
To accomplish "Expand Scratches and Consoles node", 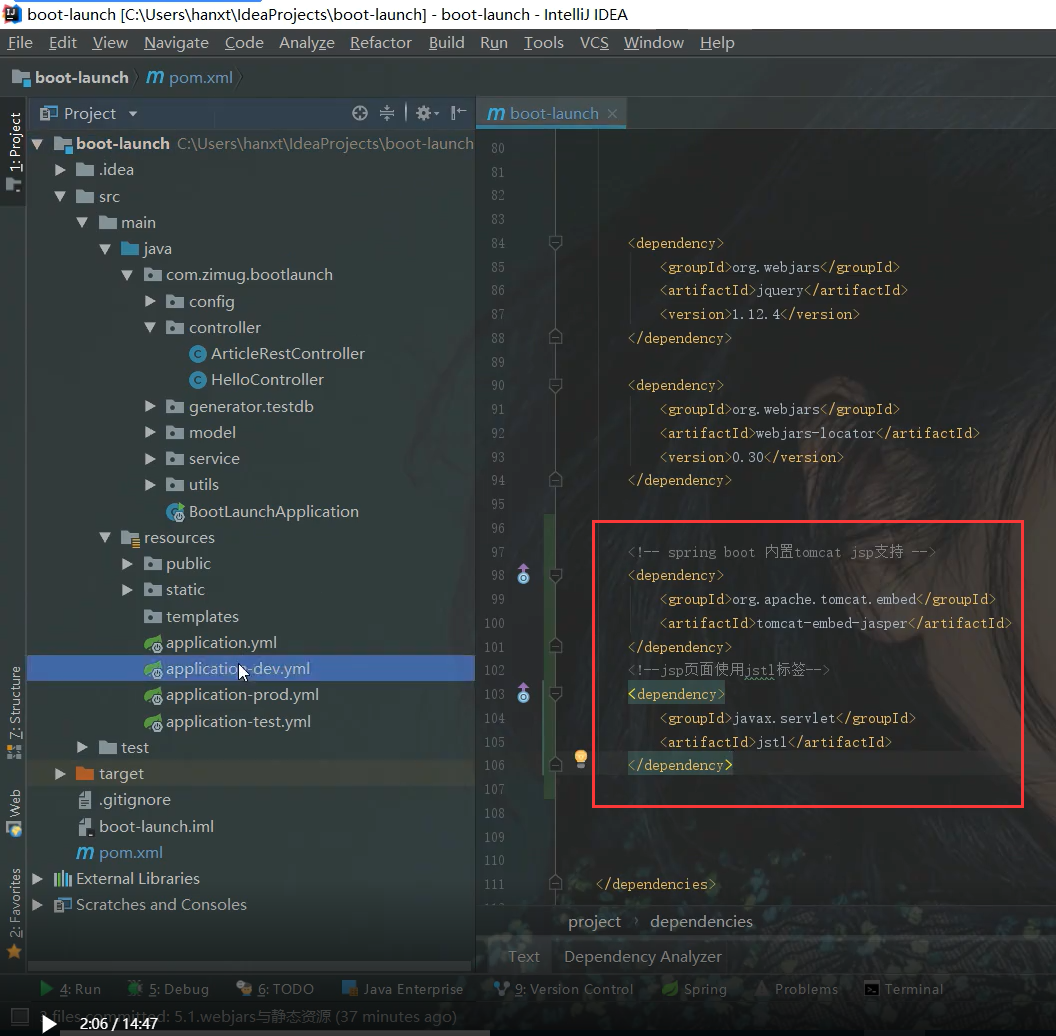I will [38, 905].
